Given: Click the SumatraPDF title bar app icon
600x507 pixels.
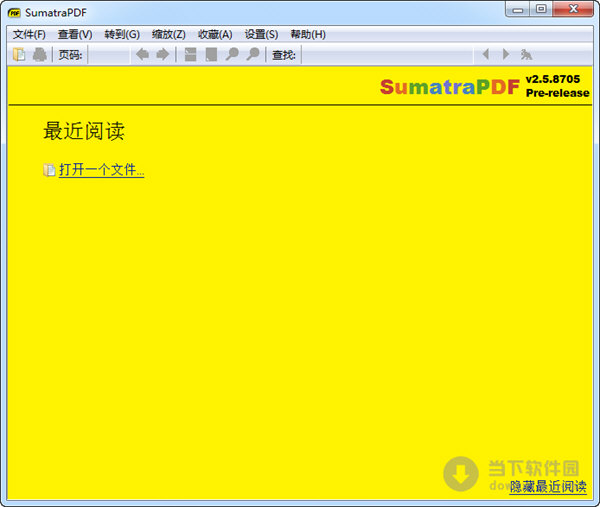Looking at the screenshot, I should click(15, 13).
